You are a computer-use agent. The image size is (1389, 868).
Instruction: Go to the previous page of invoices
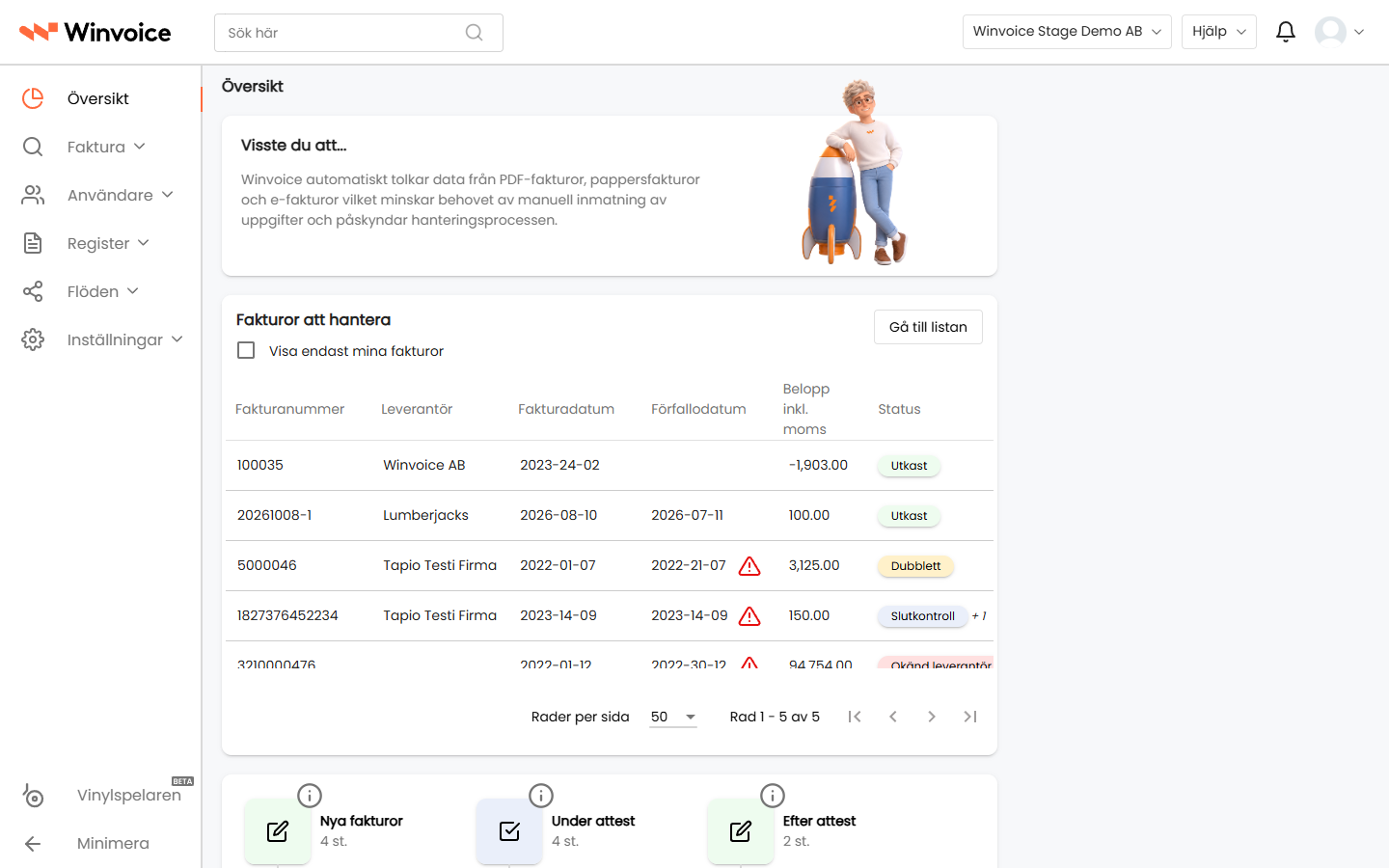coord(893,717)
